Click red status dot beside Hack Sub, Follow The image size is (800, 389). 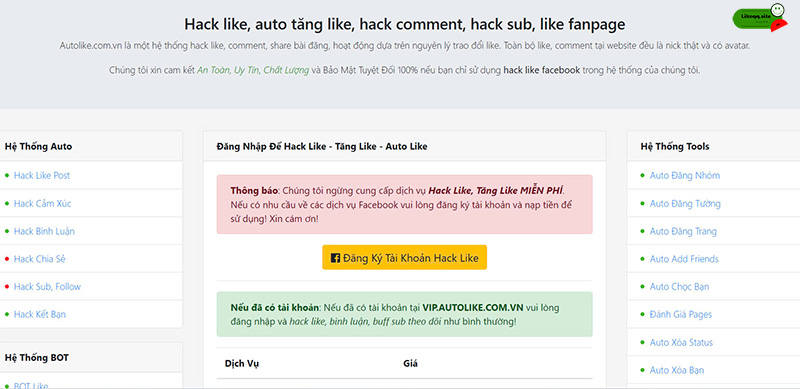click(7, 287)
